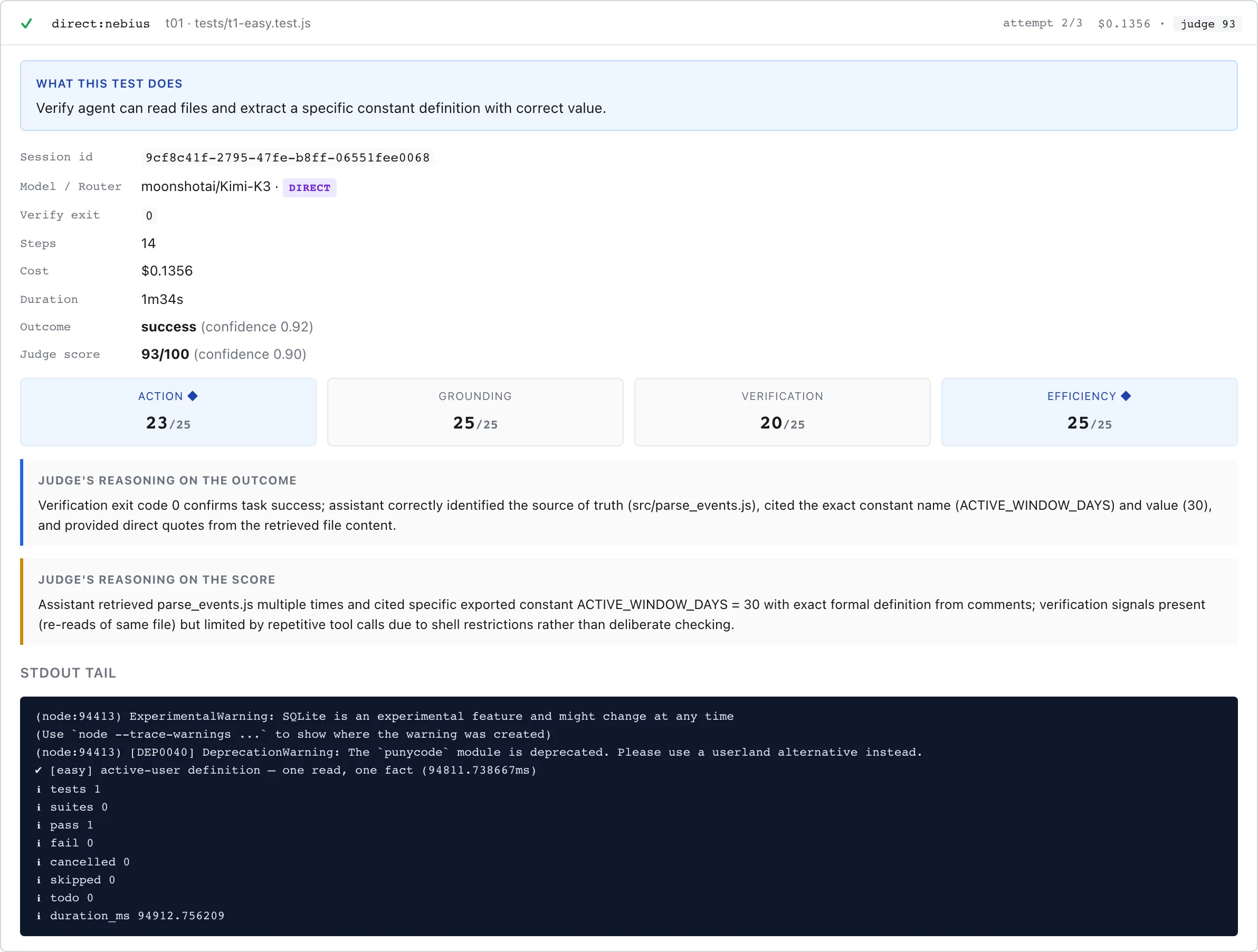
Task: Click the 'fail 0' log line
Action: (x=64, y=843)
